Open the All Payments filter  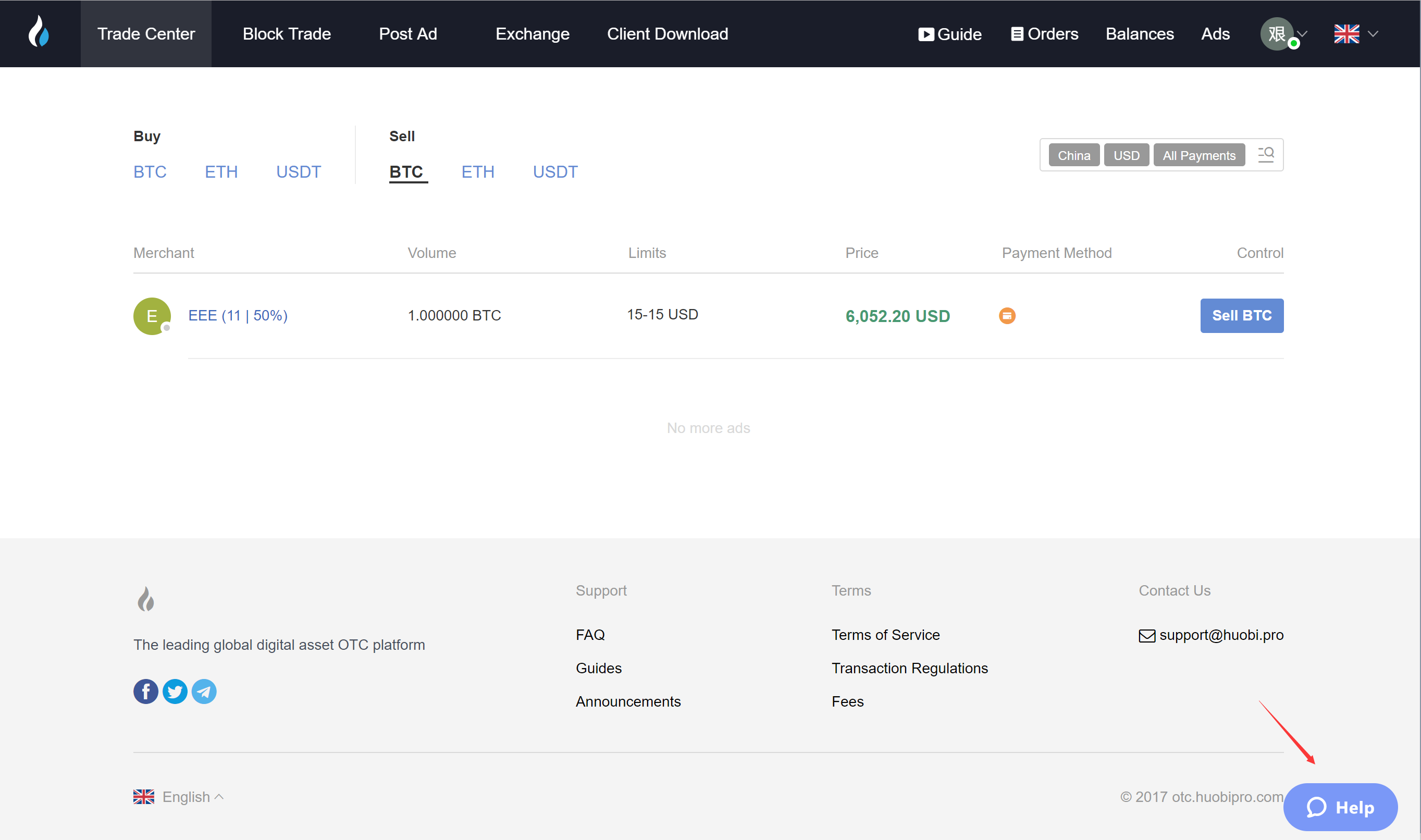pyautogui.click(x=1198, y=155)
